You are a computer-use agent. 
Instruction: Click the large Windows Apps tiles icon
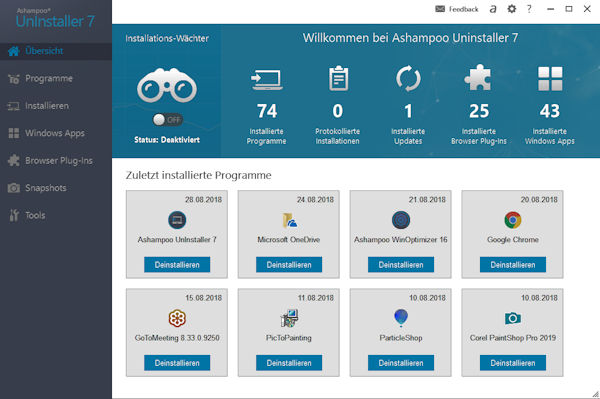(x=550, y=79)
